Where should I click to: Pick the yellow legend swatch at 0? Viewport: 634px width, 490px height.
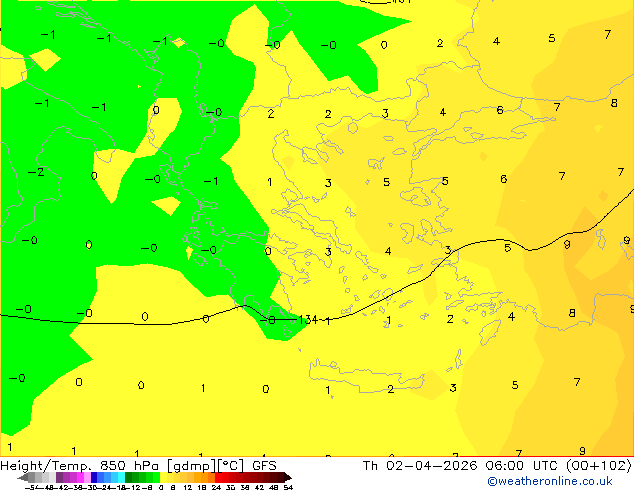pyautogui.click(x=163, y=477)
